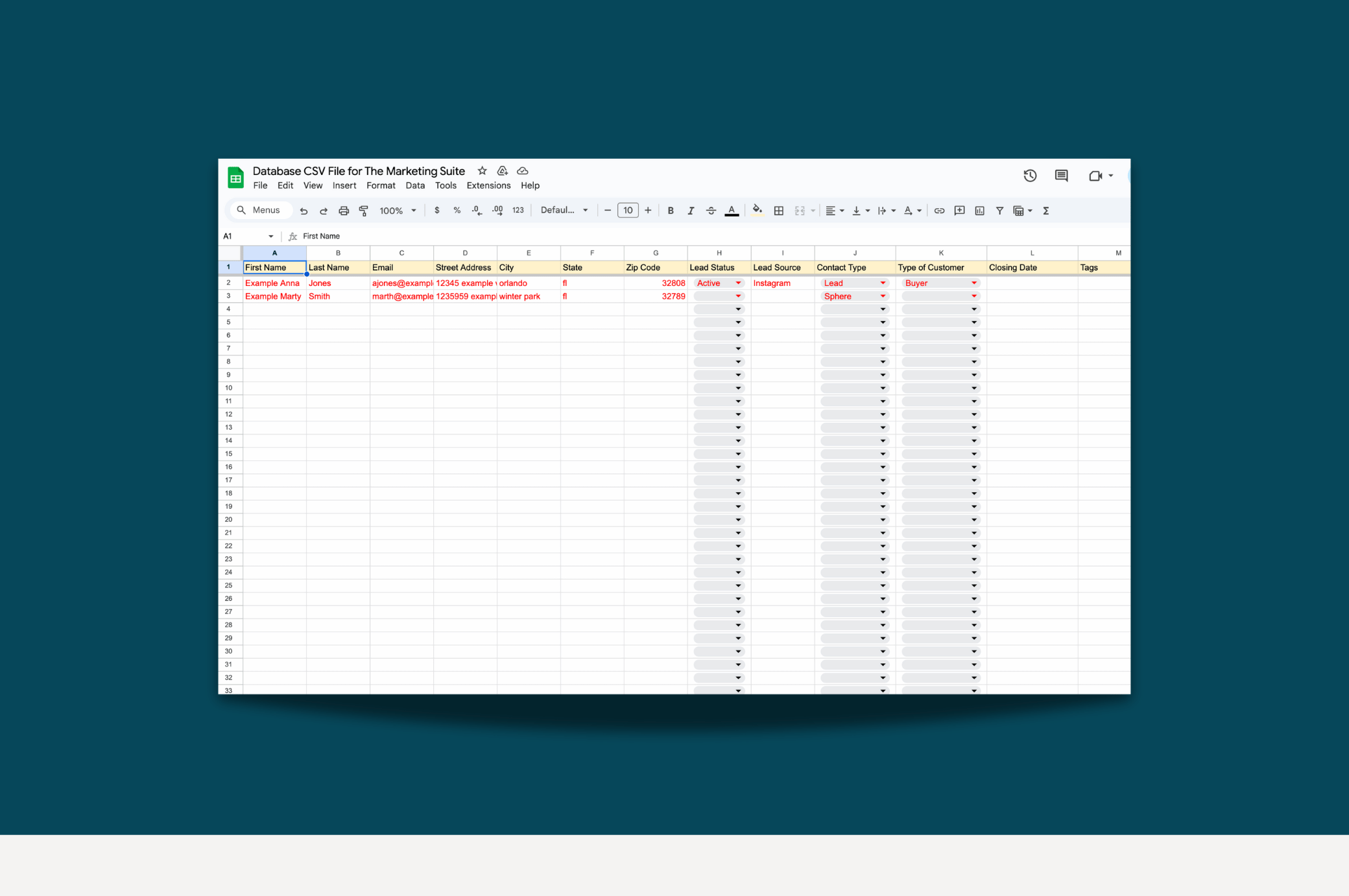Open the Tools menu
The image size is (1349, 896).
click(x=446, y=186)
